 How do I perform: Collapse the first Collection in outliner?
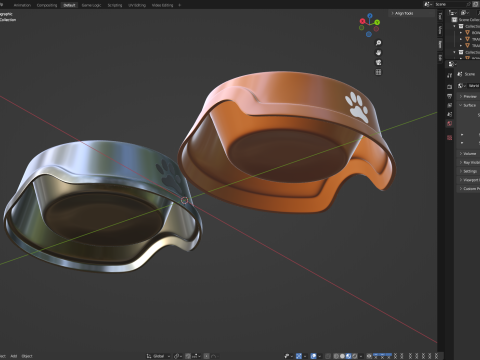click(x=454, y=26)
